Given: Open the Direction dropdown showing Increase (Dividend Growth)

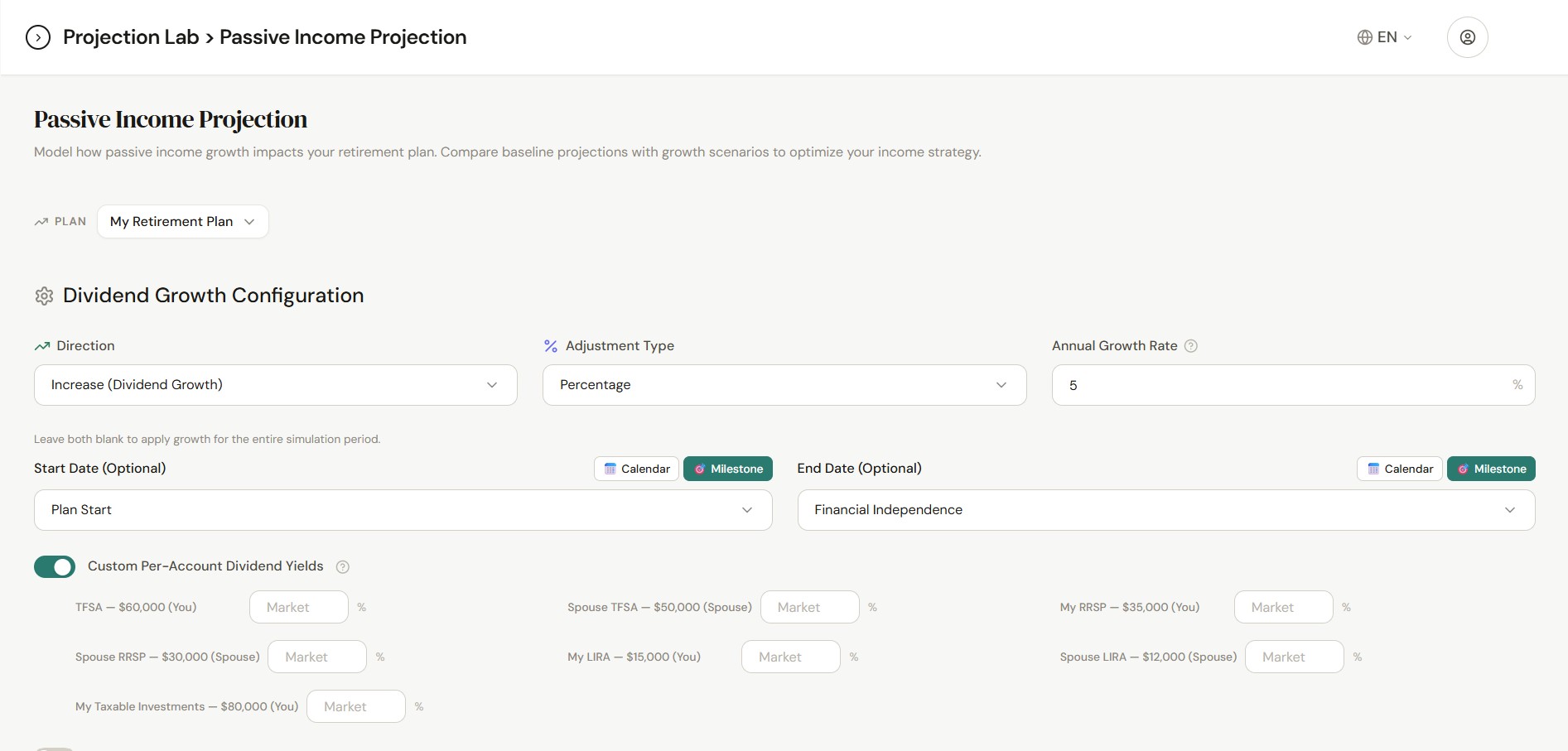Looking at the screenshot, I should 276,385.
